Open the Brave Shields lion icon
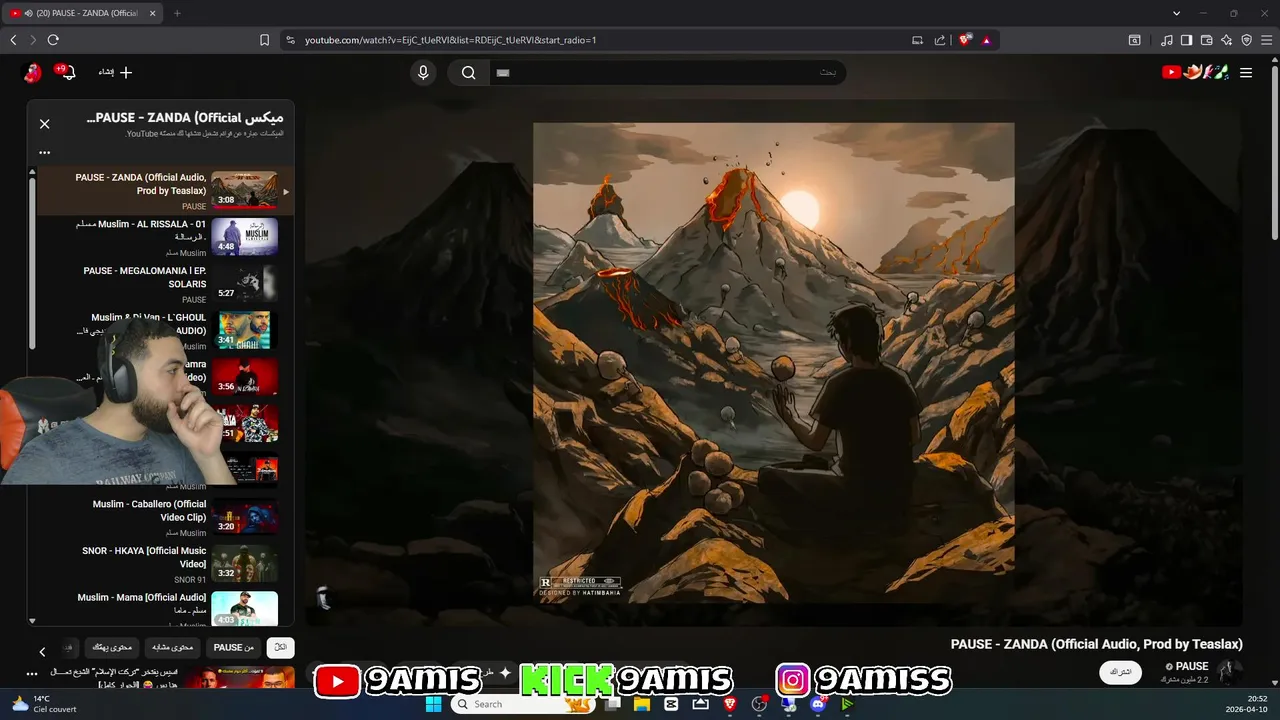Viewport: 1280px width, 720px height. click(x=965, y=40)
